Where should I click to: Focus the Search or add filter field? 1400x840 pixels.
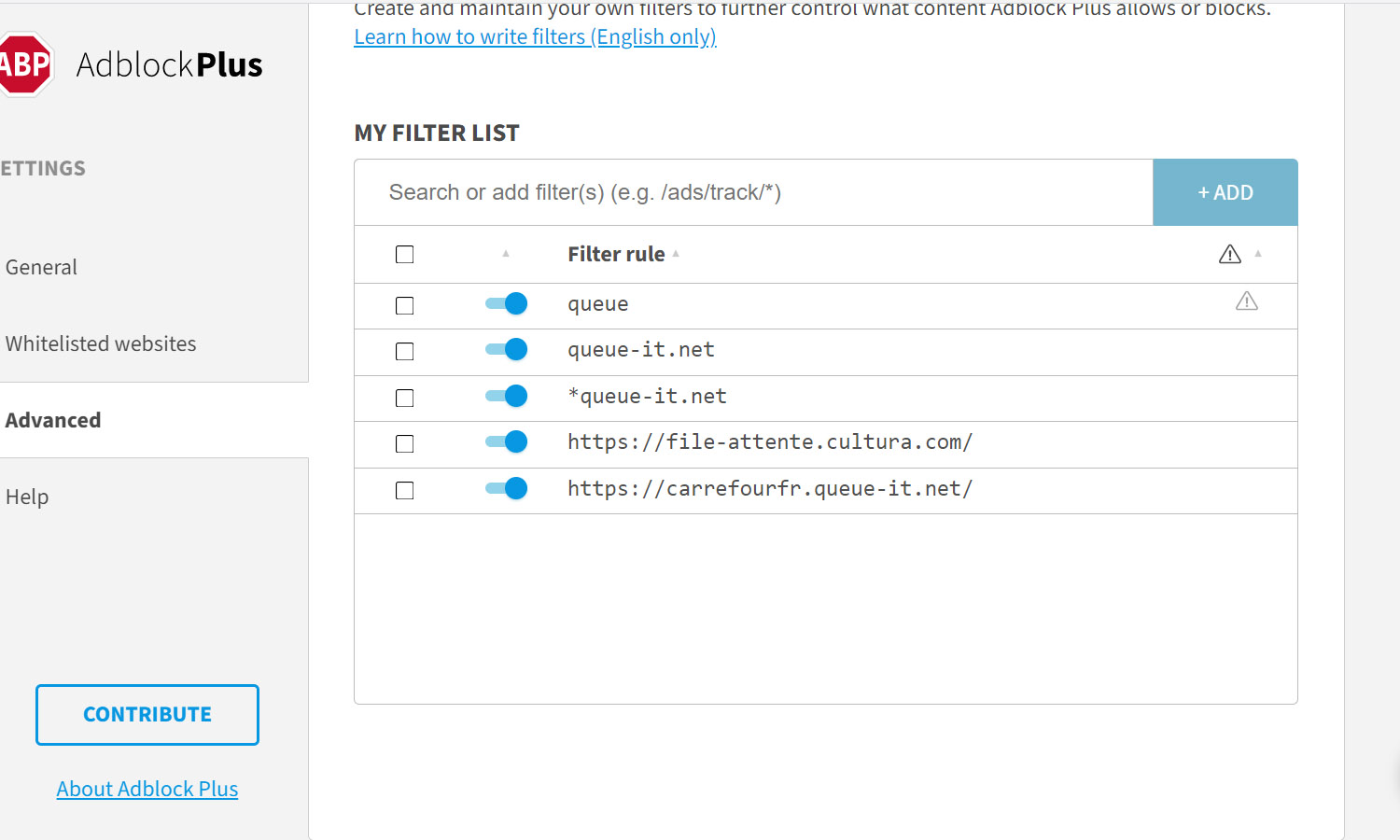tap(754, 192)
